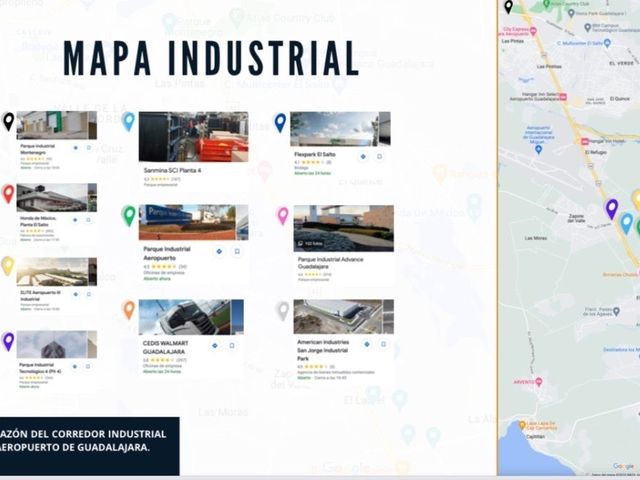Screen dimensions: 640x480
Task: Save Parque Industrial Aeropuerto with bookmark icon
Action: (237, 251)
